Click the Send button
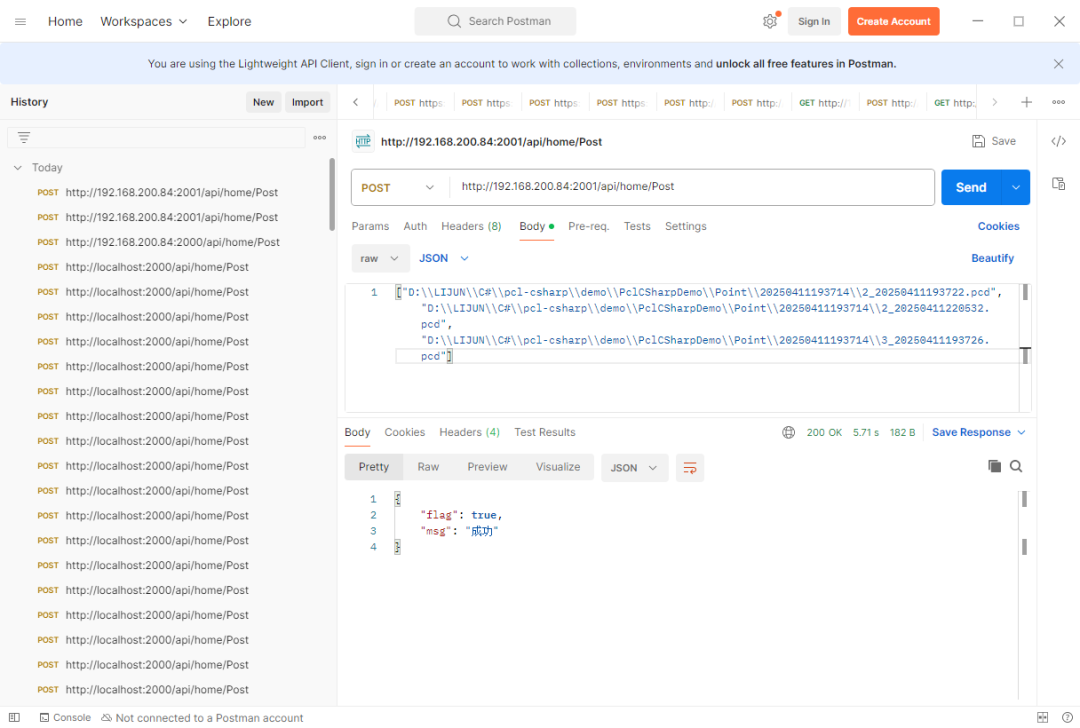 pyautogui.click(x=970, y=187)
